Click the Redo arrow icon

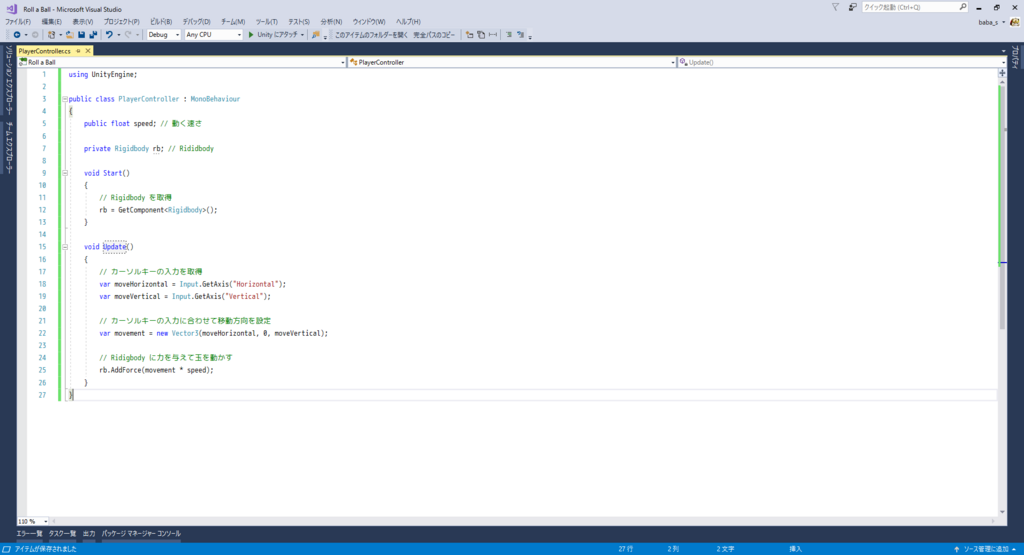tap(128, 35)
